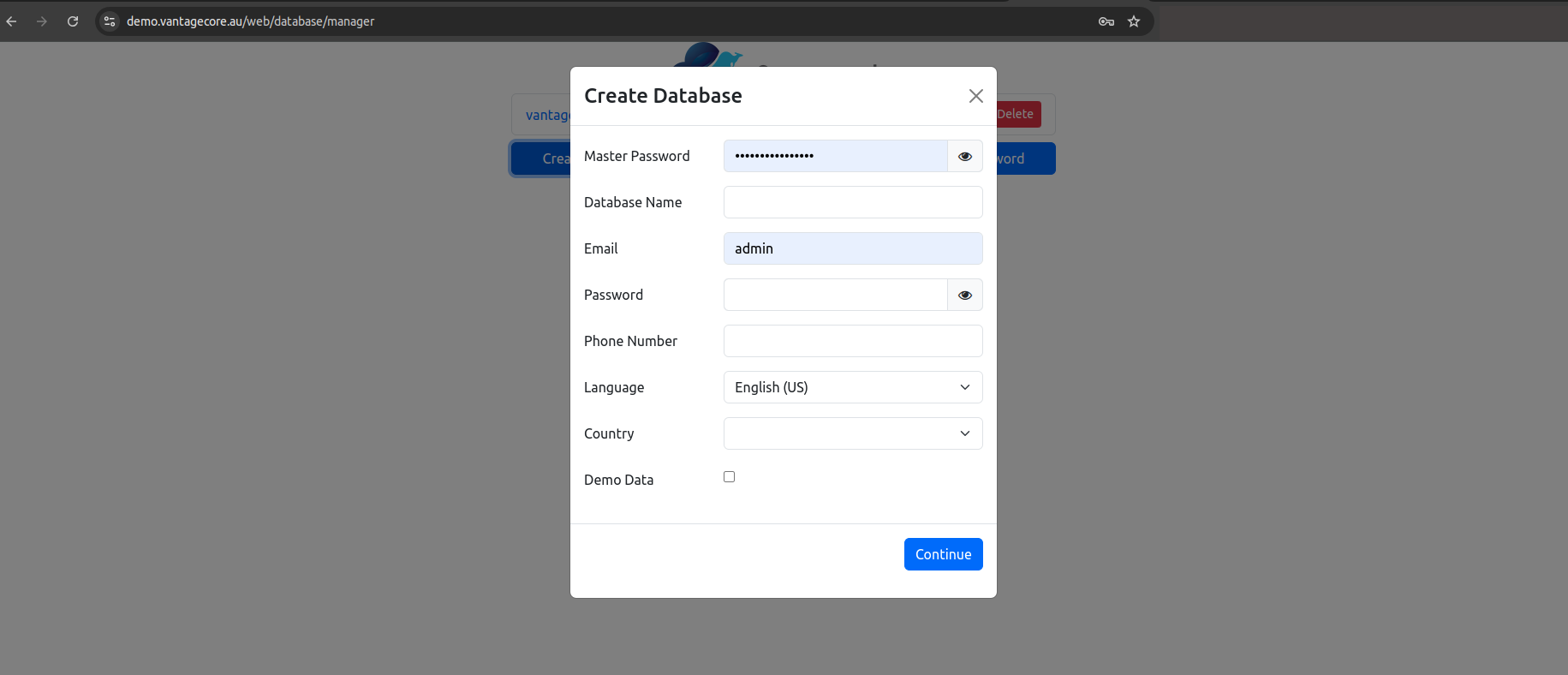The height and width of the screenshot is (675, 1568).
Task: Reveal the user Password field text
Action: click(964, 295)
